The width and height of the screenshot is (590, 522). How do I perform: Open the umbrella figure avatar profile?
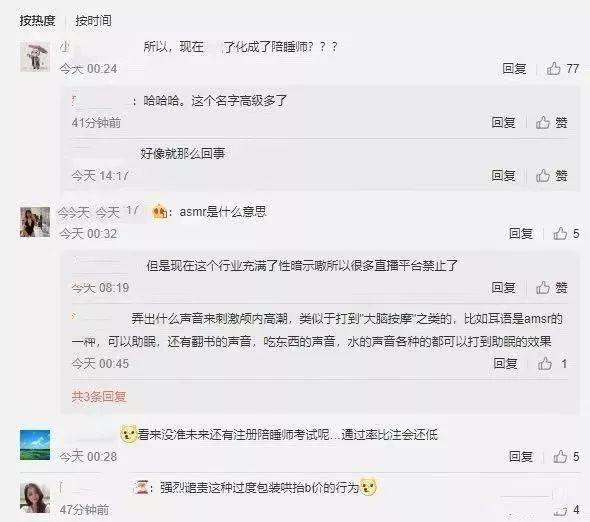coord(35,57)
